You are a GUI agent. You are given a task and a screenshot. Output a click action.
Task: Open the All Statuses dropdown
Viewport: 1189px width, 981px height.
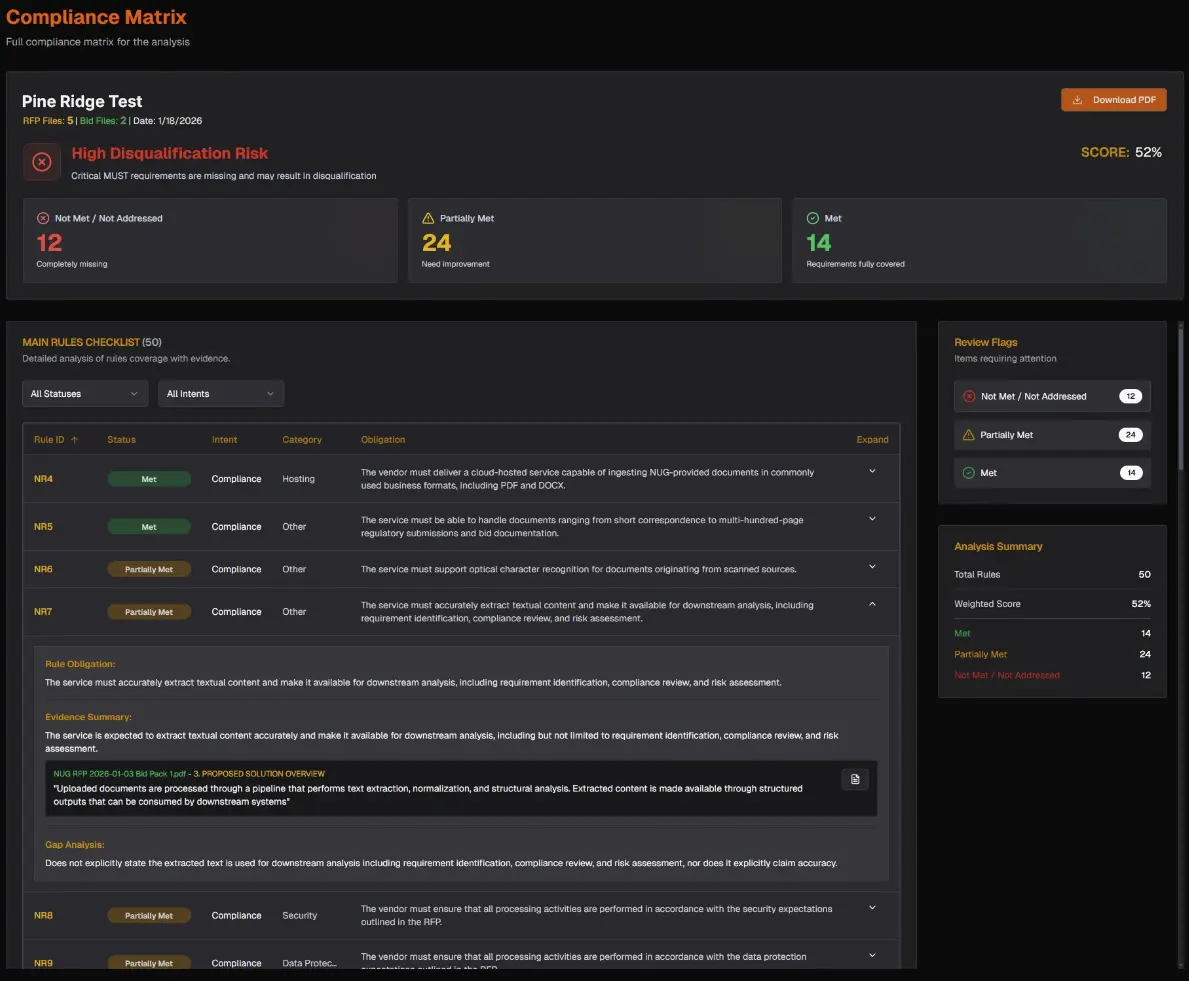[x=85, y=394]
